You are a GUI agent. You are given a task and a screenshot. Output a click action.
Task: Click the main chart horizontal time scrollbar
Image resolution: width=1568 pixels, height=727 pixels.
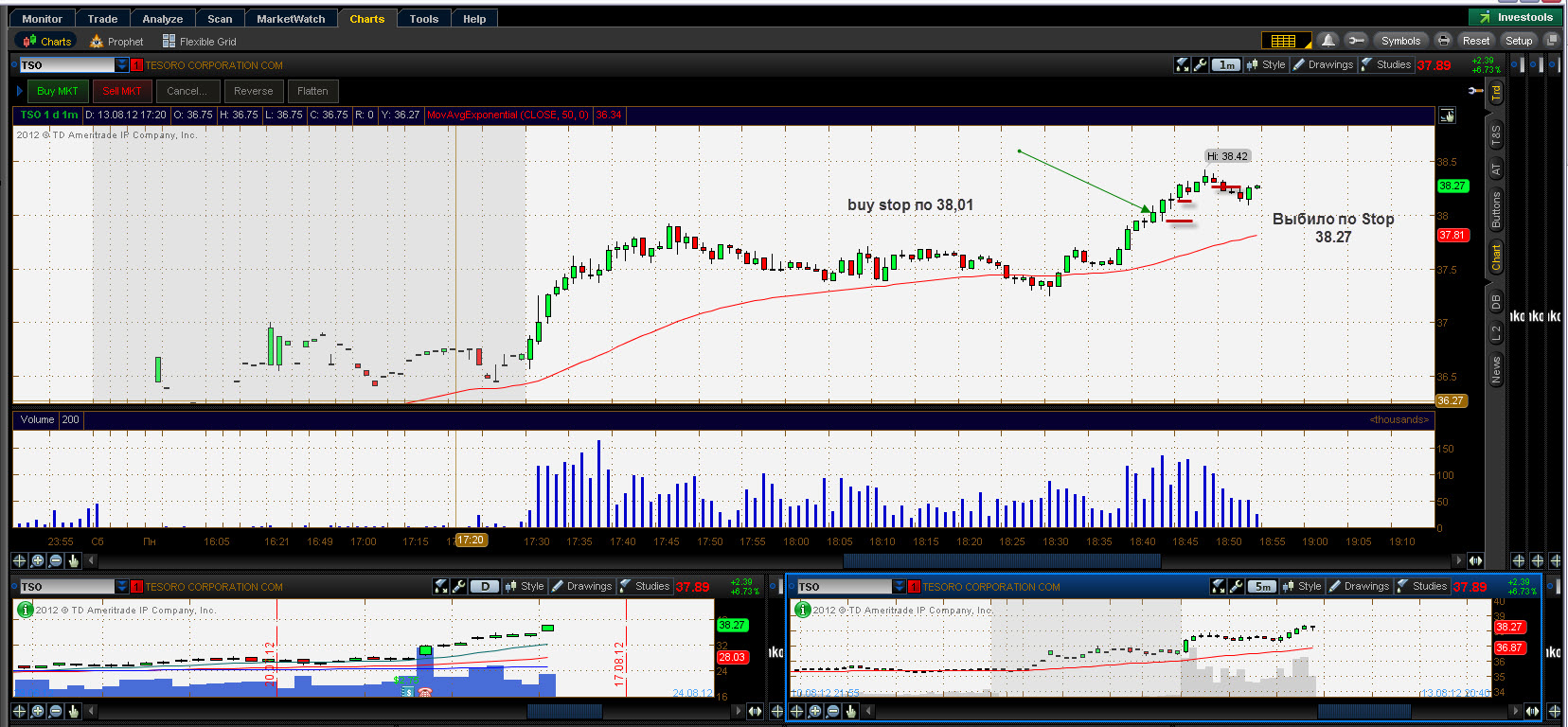tap(781, 560)
